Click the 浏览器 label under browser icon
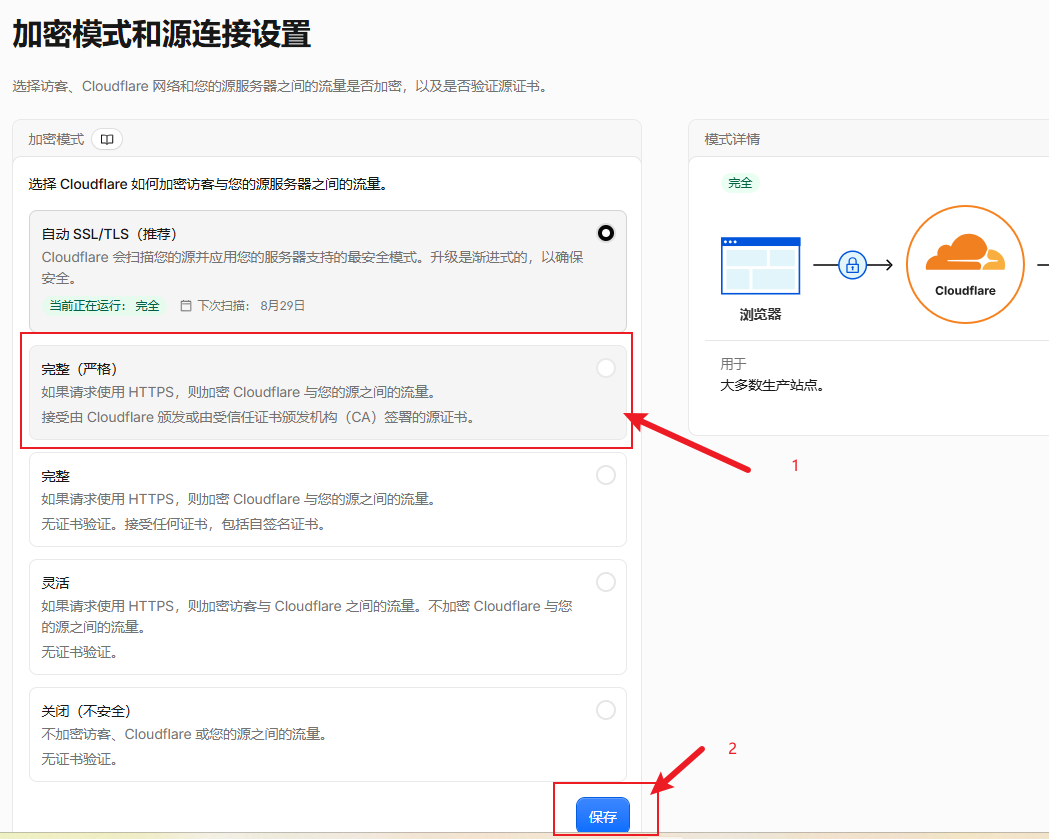 point(760,314)
